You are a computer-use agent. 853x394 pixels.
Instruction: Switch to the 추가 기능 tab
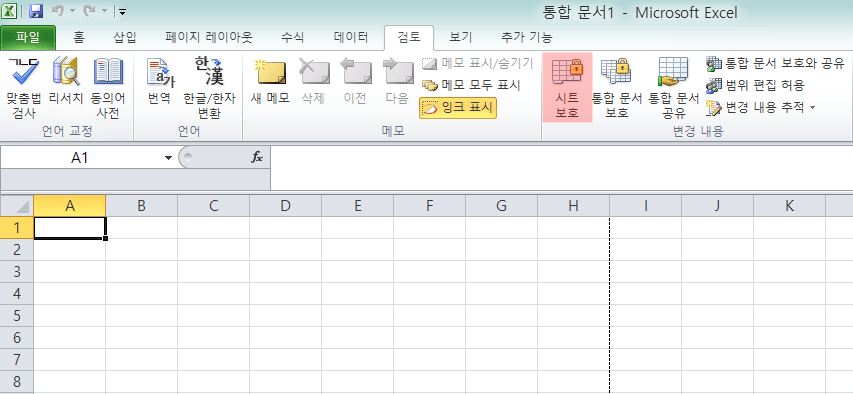tap(526, 38)
